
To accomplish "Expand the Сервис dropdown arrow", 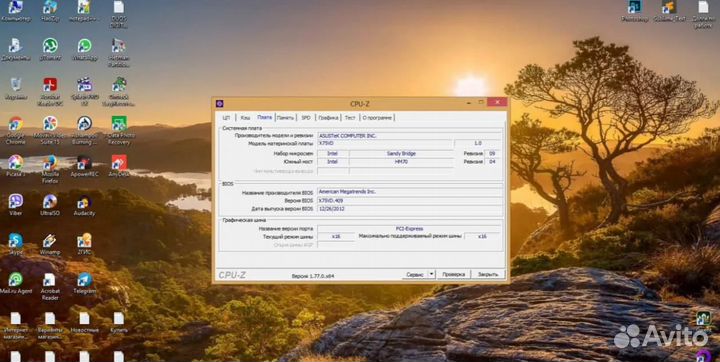I will (x=431, y=274).
